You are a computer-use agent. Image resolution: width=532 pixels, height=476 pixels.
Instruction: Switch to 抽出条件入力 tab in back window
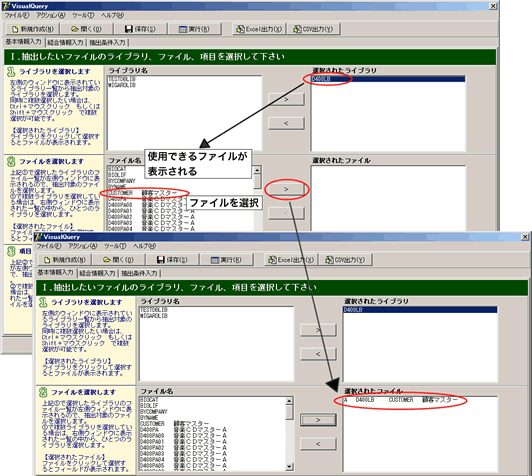pyautogui.click(x=107, y=42)
